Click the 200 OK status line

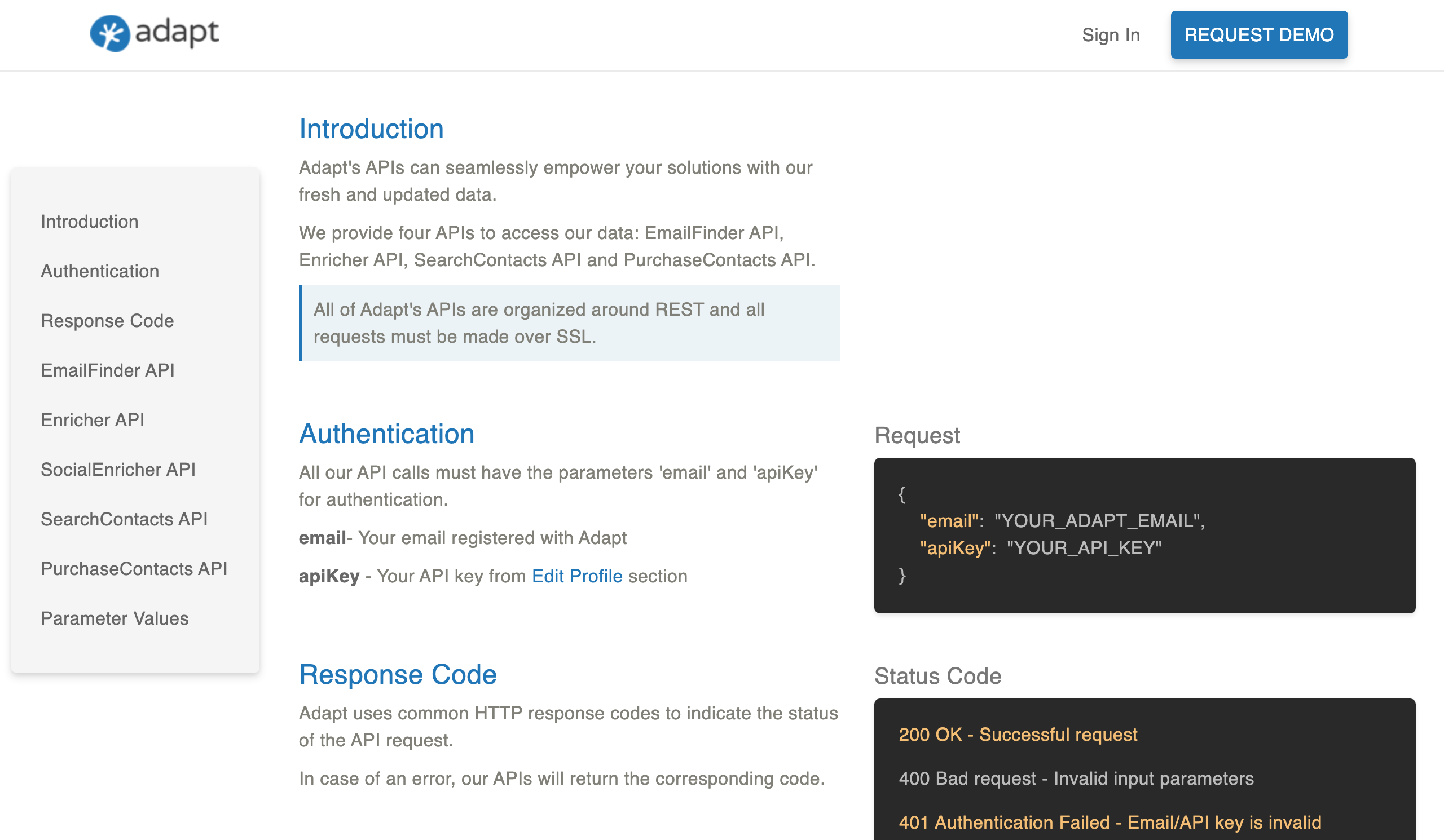point(1018,735)
